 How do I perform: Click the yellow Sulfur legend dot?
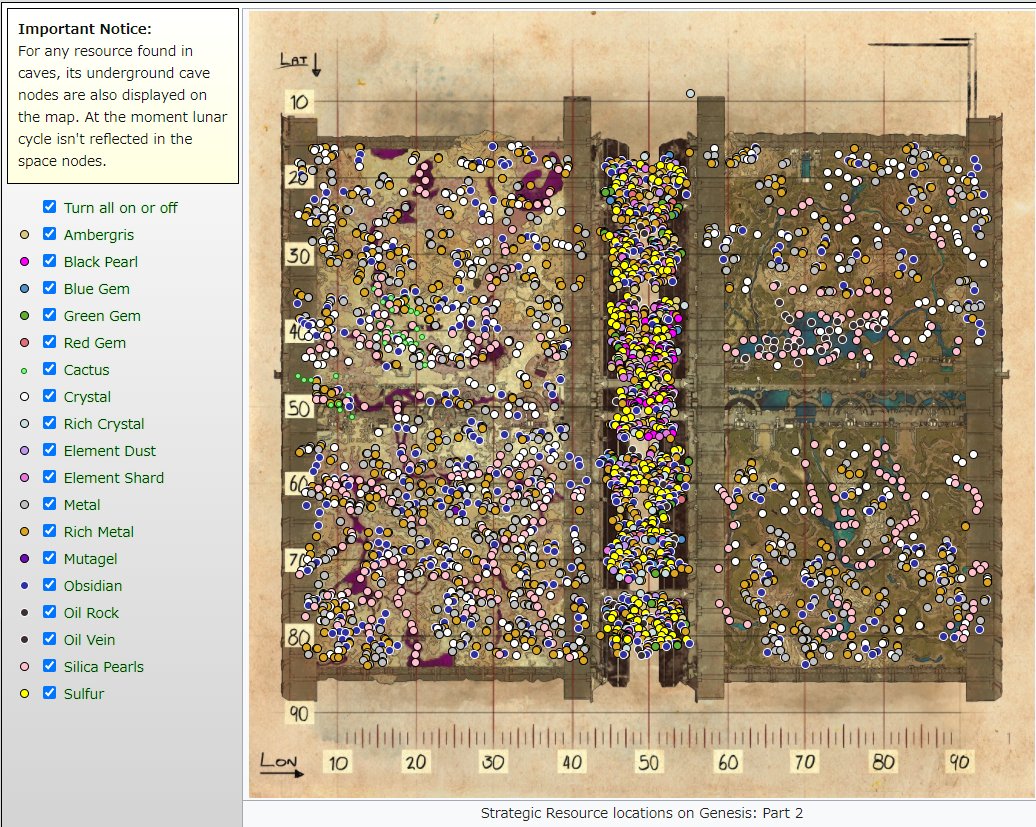coord(24,694)
